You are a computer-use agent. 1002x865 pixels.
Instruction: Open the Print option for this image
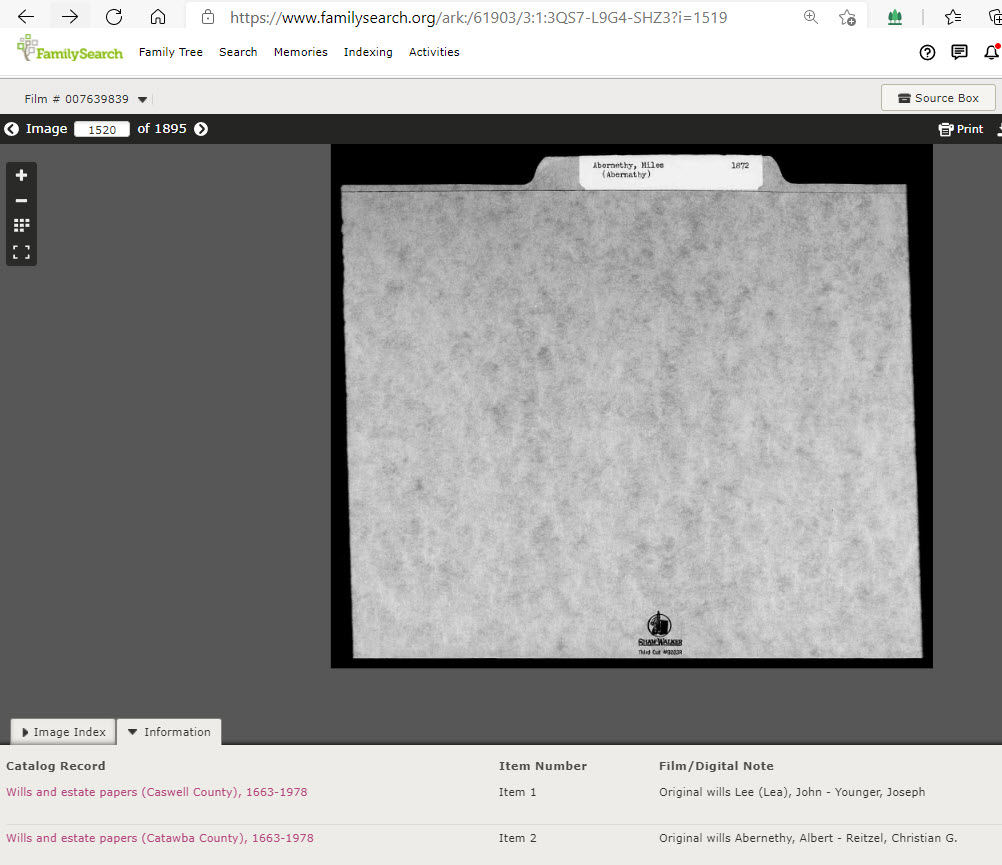pyautogui.click(x=960, y=128)
